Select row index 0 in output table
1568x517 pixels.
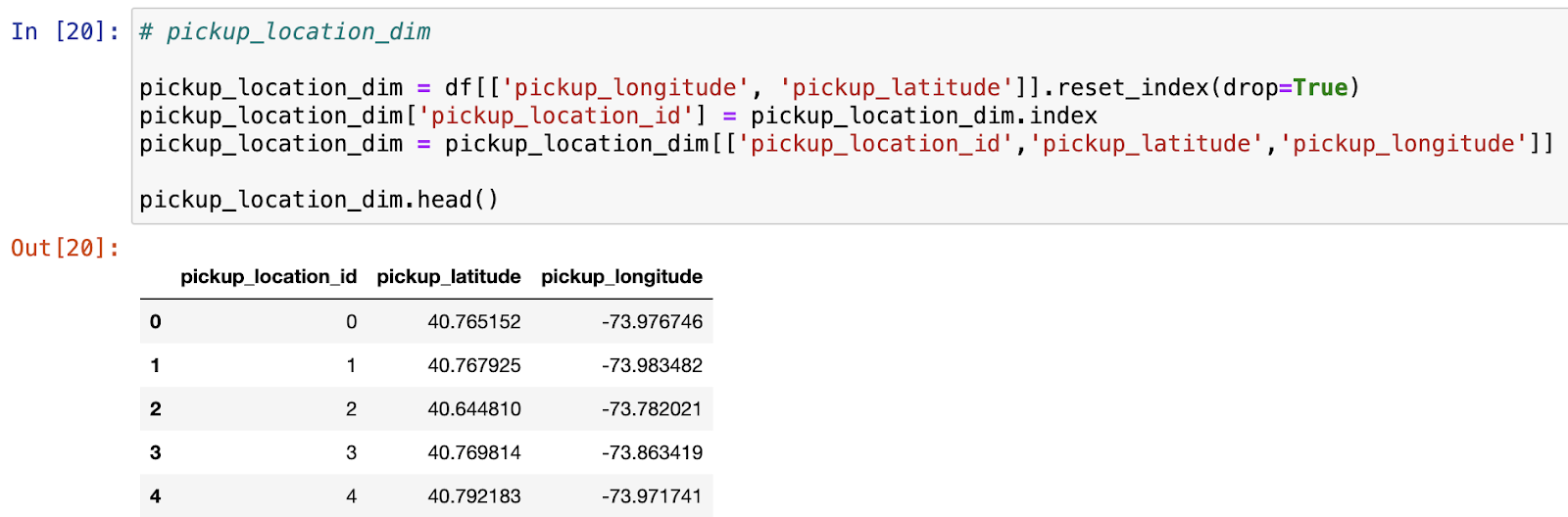tap(155, 321)
